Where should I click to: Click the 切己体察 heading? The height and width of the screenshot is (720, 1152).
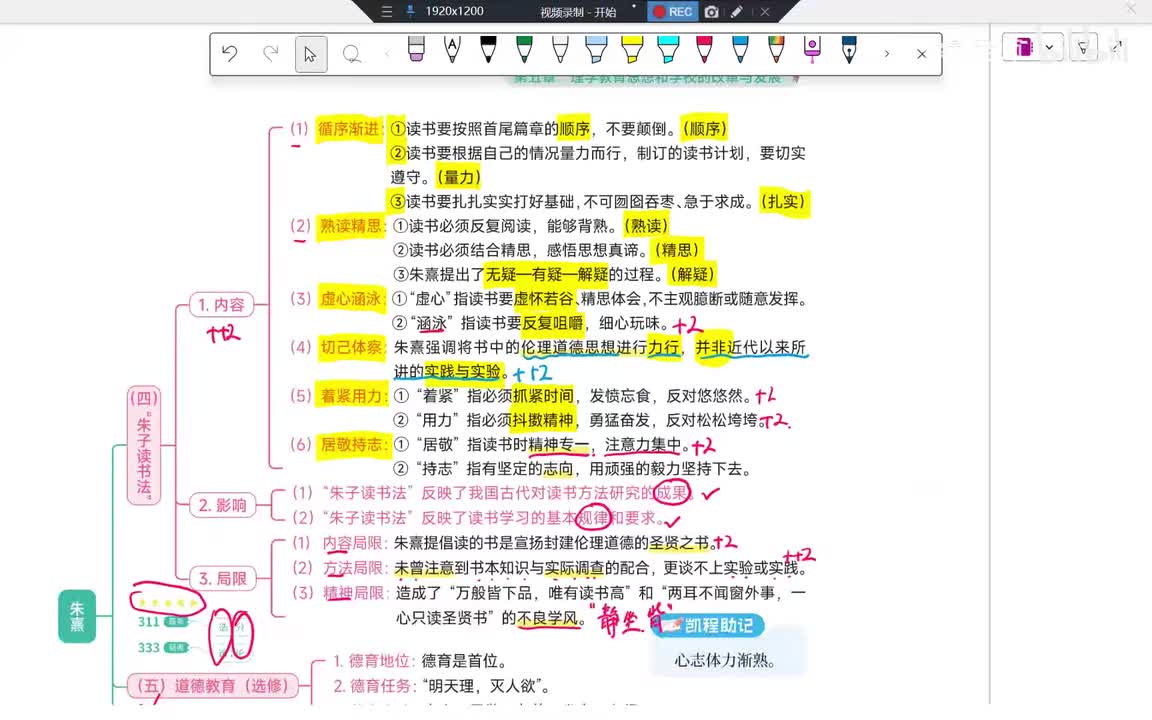pyautogui.click(x=351, y=347)
